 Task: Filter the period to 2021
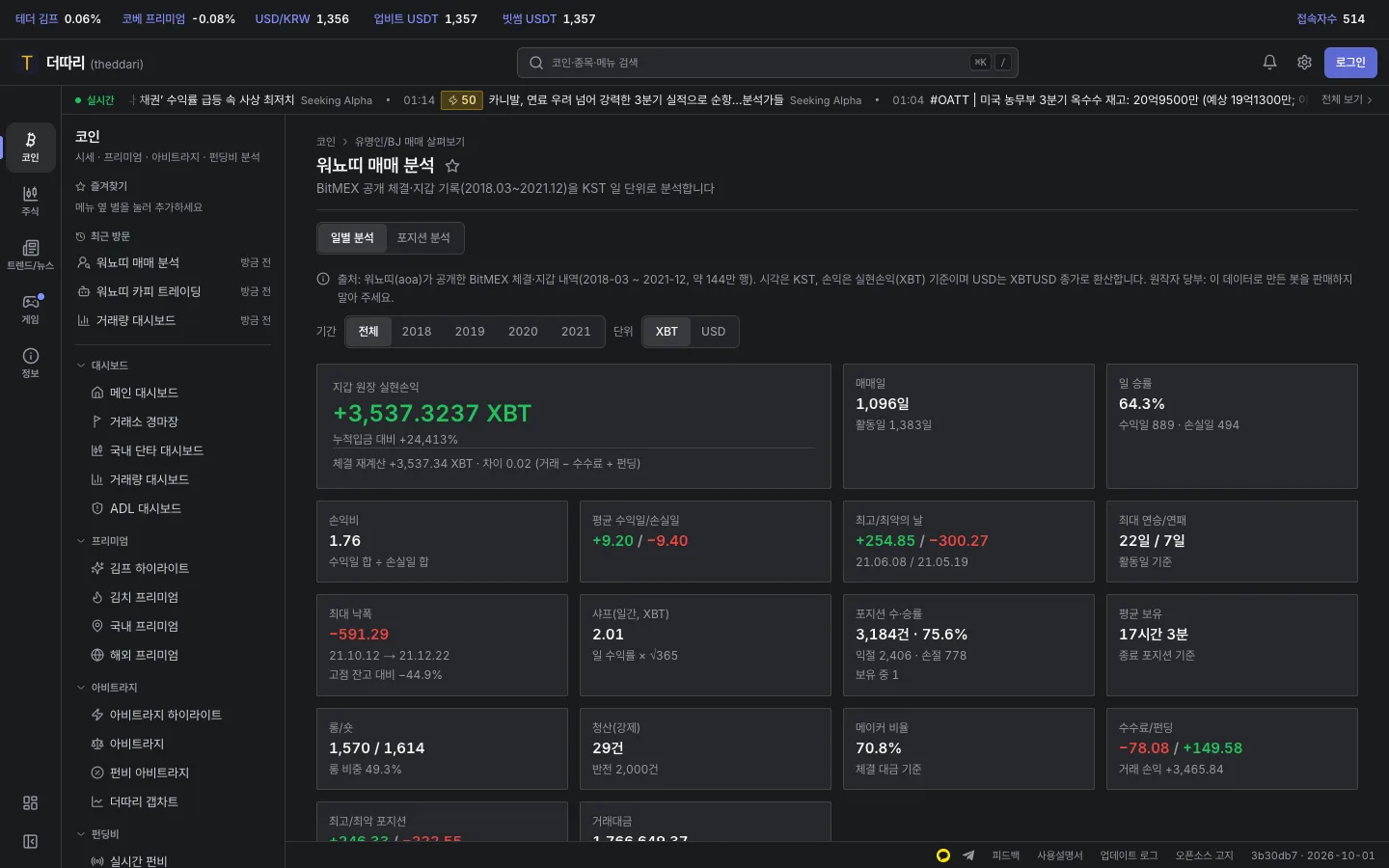click(x=576, y=332)
